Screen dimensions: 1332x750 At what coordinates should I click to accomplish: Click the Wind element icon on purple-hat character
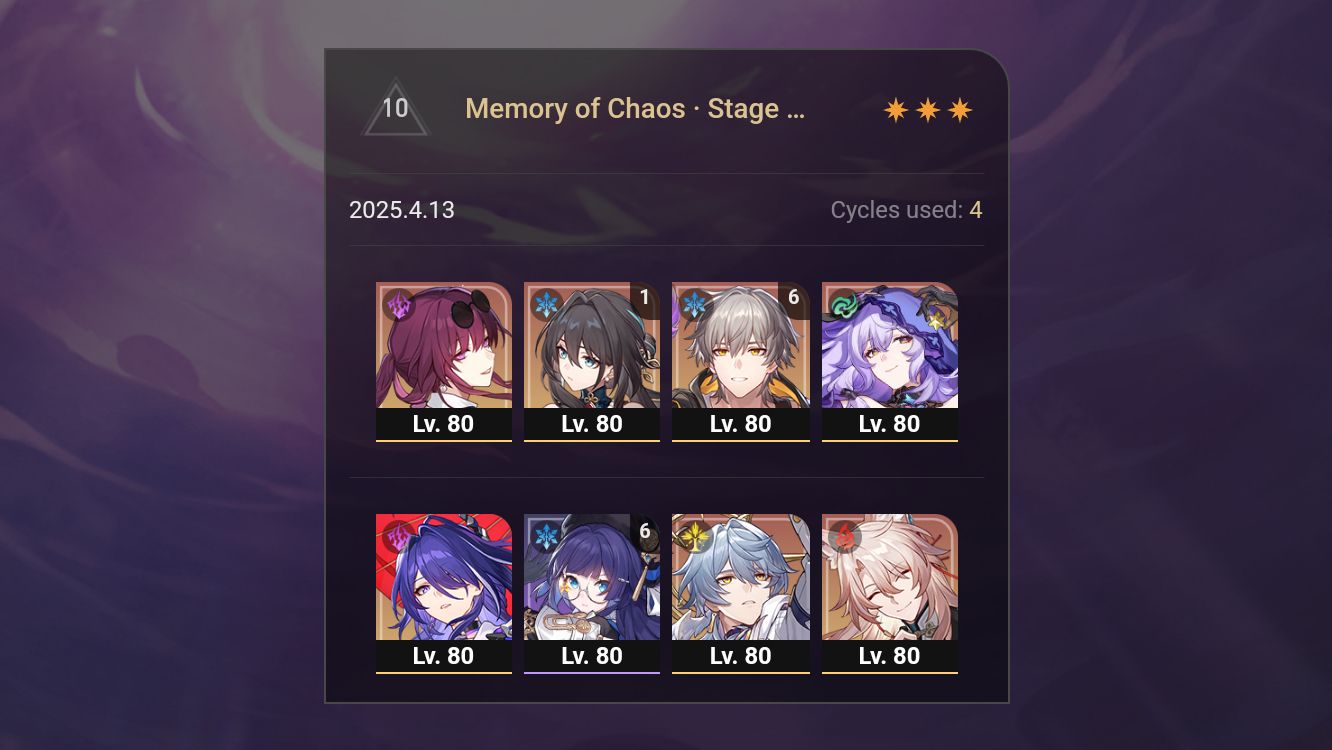tap(844, 303)
